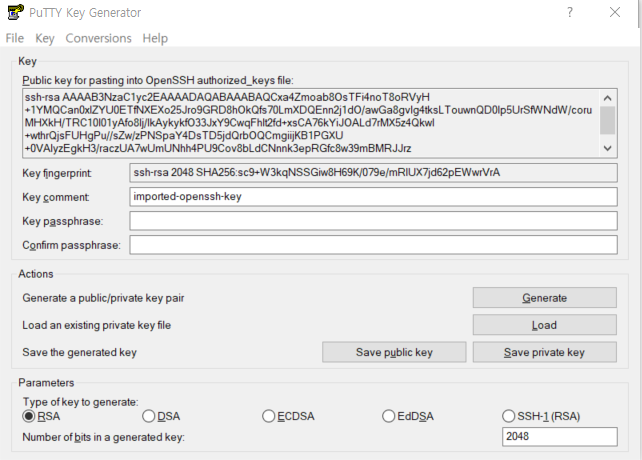Click the 'Number of bits in a generated key:' label
Viewport: 642px width, 460px height.
104,437
